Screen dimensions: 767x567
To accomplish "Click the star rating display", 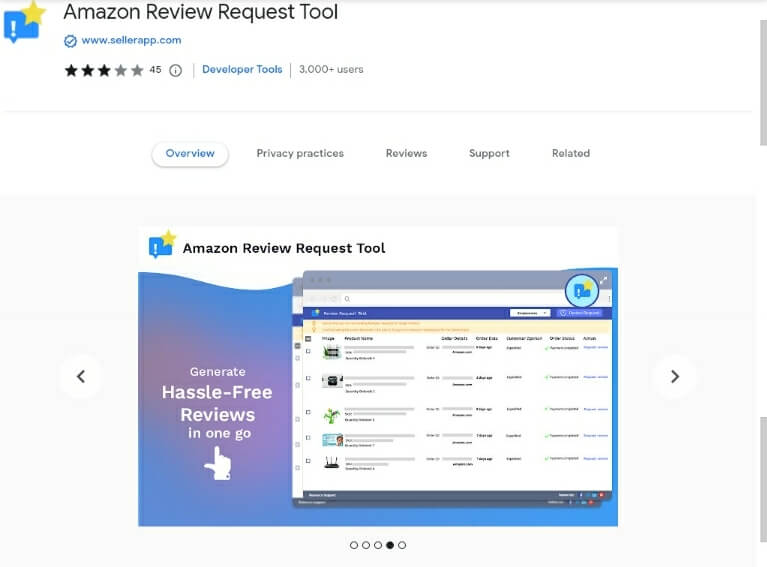I will click(104, 70).
